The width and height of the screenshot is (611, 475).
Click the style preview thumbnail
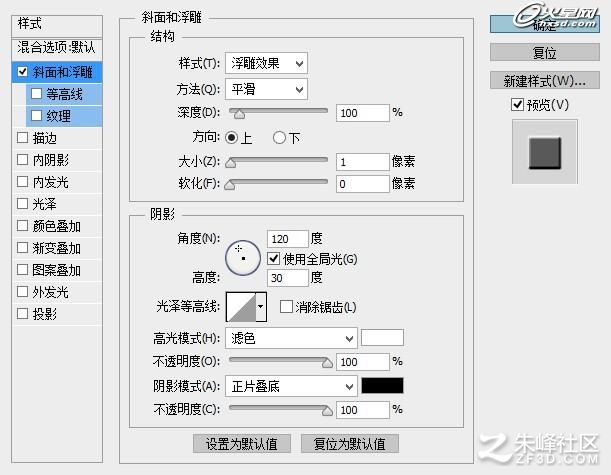point(545,152)
